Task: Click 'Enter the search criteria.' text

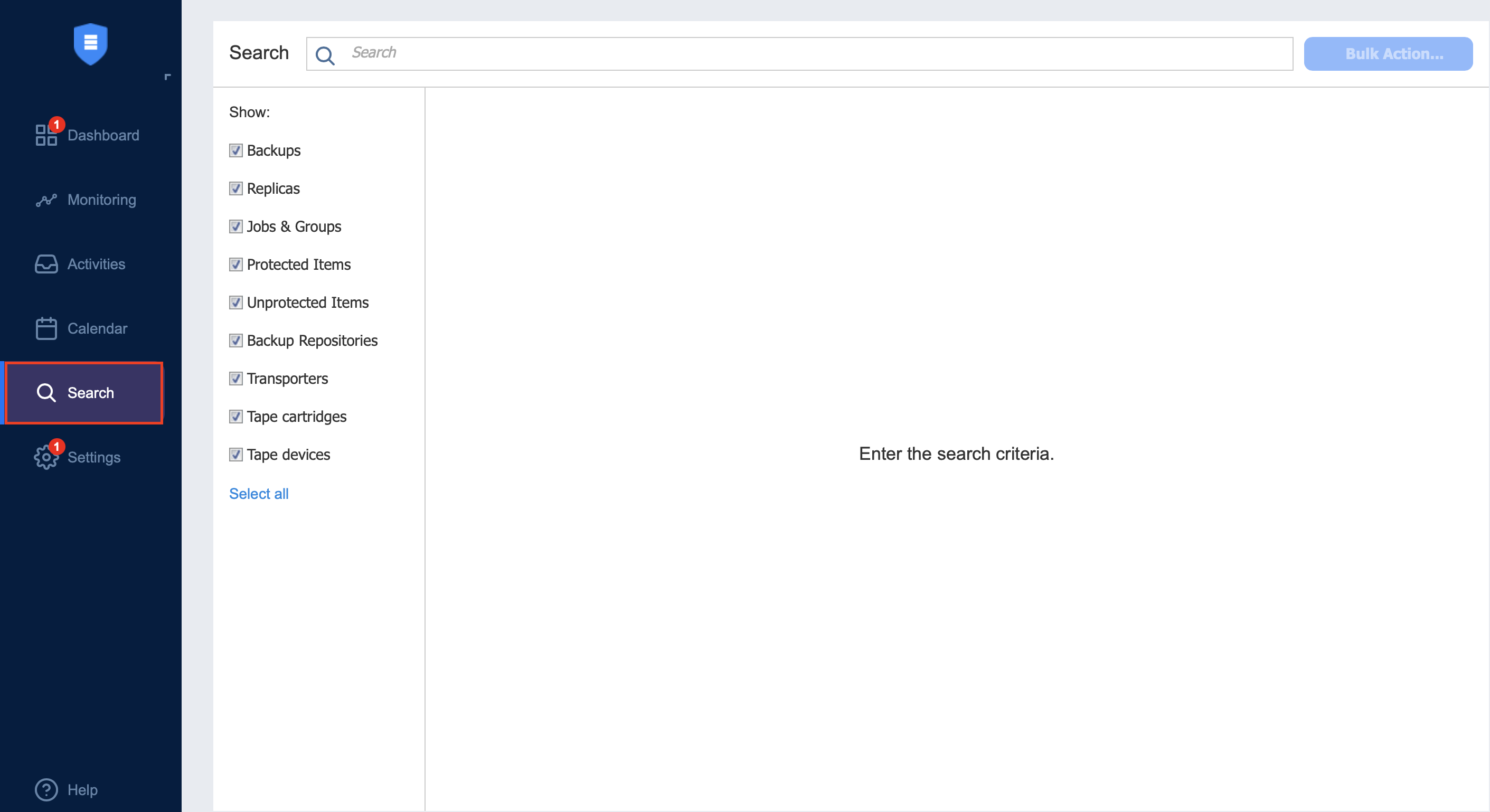Action: click(956, 454)
